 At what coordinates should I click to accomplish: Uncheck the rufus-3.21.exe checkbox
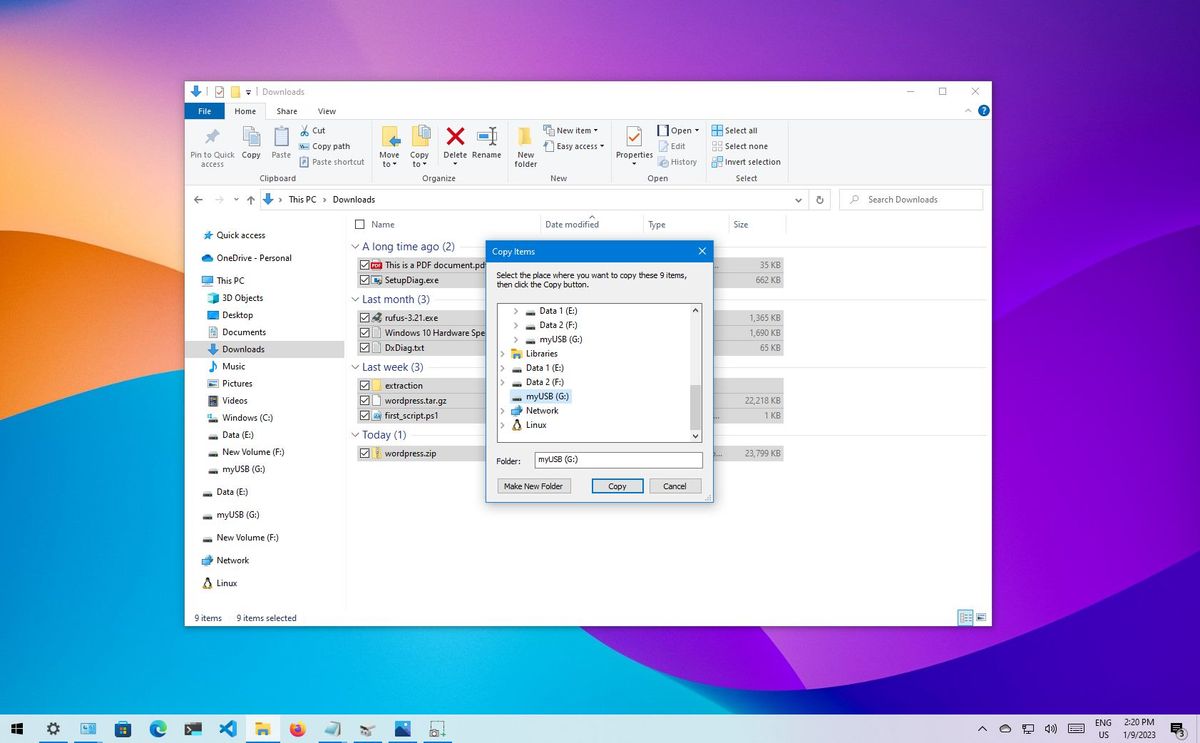[363, 317]
